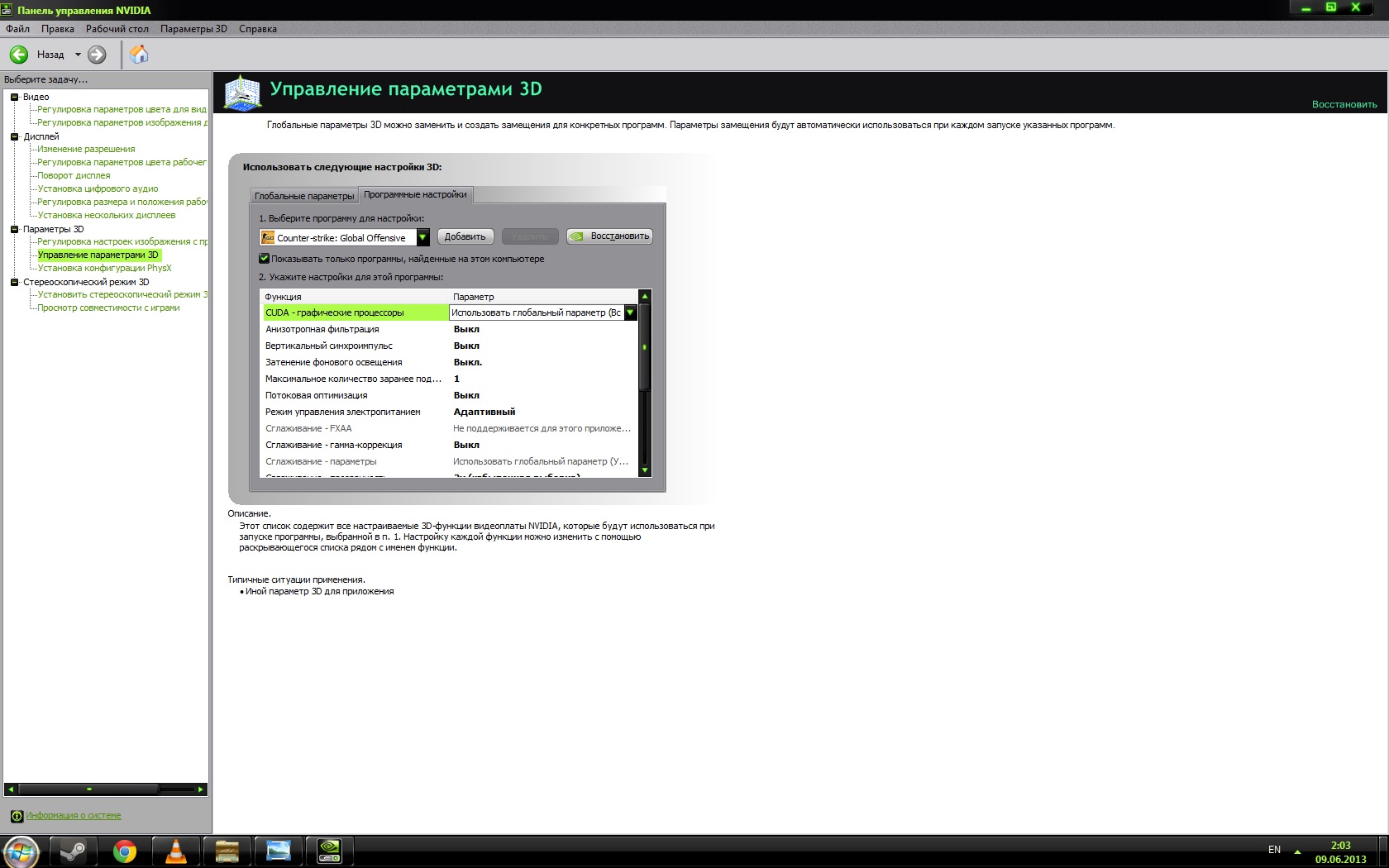1389x868 pixels.
Task: Click the green Back arrow icon
Action: (x=19, y=55)
